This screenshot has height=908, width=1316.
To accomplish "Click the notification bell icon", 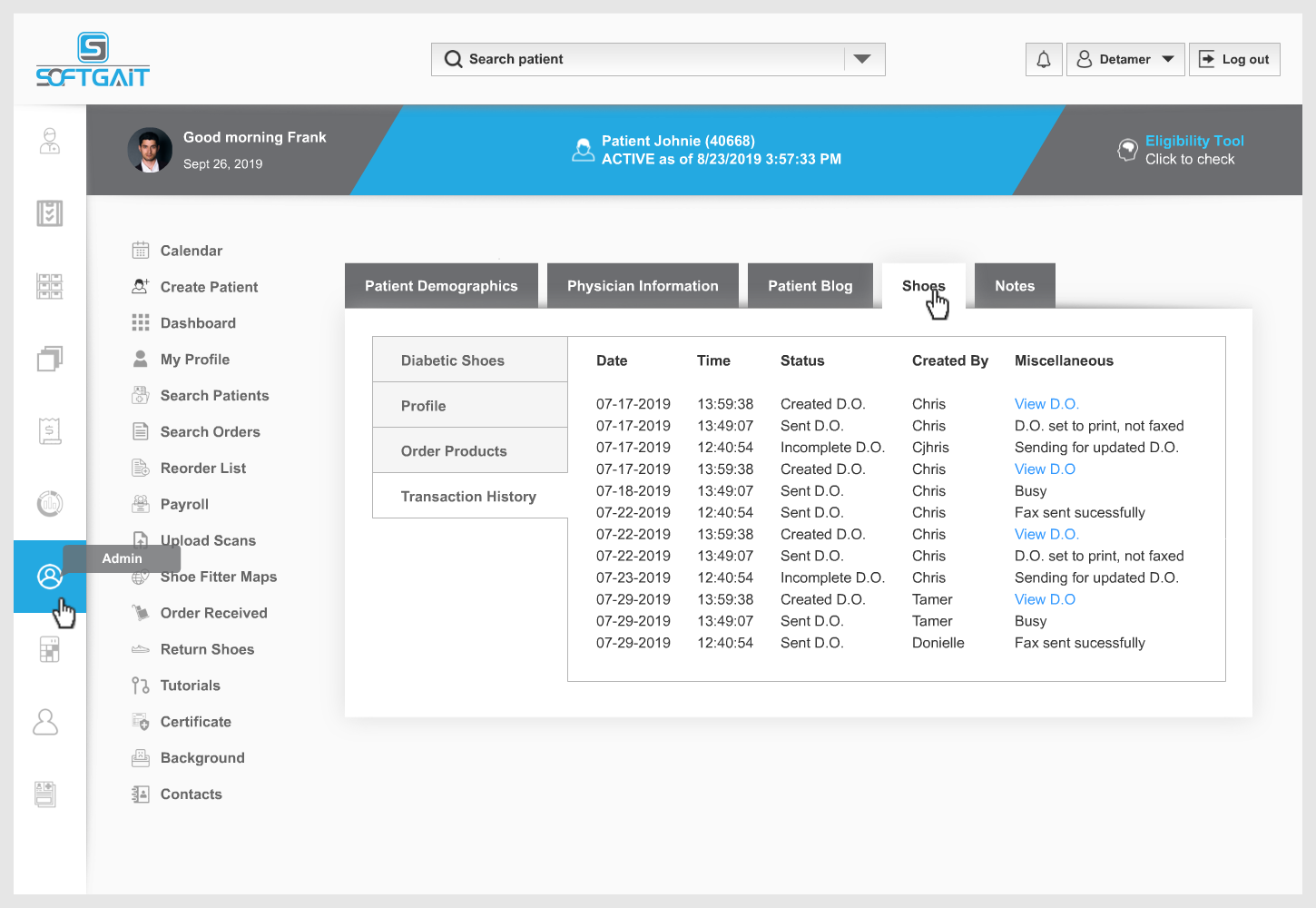I will (1044, 60).
